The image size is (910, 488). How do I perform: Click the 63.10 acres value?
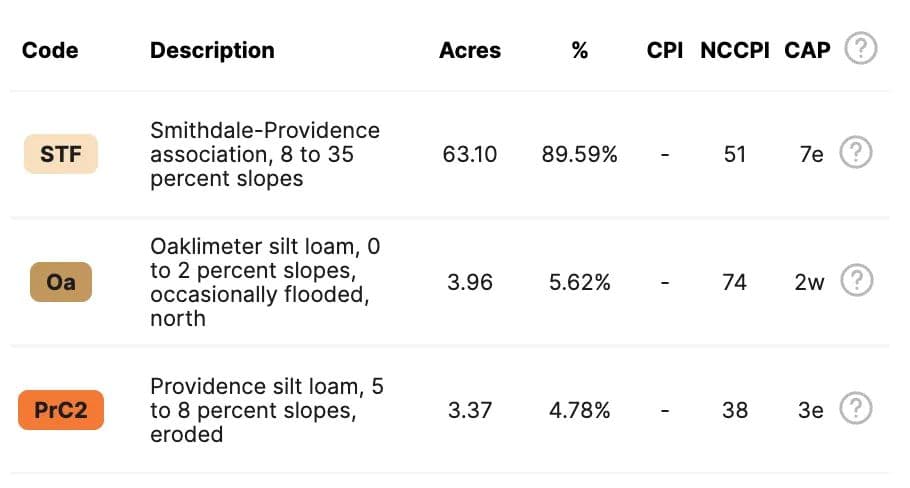click(470, 155)
